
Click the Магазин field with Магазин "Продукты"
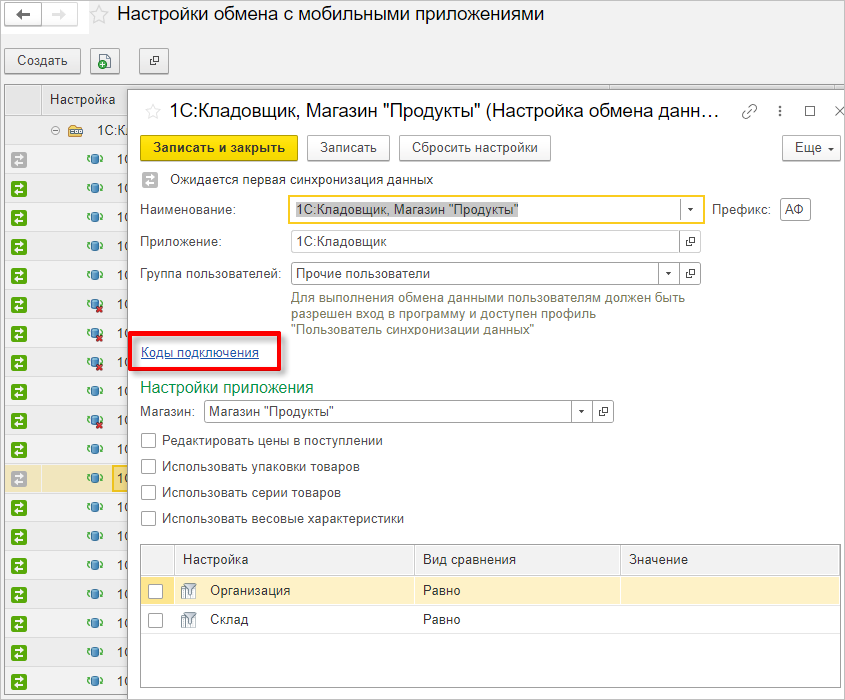[x=387, y=412]
